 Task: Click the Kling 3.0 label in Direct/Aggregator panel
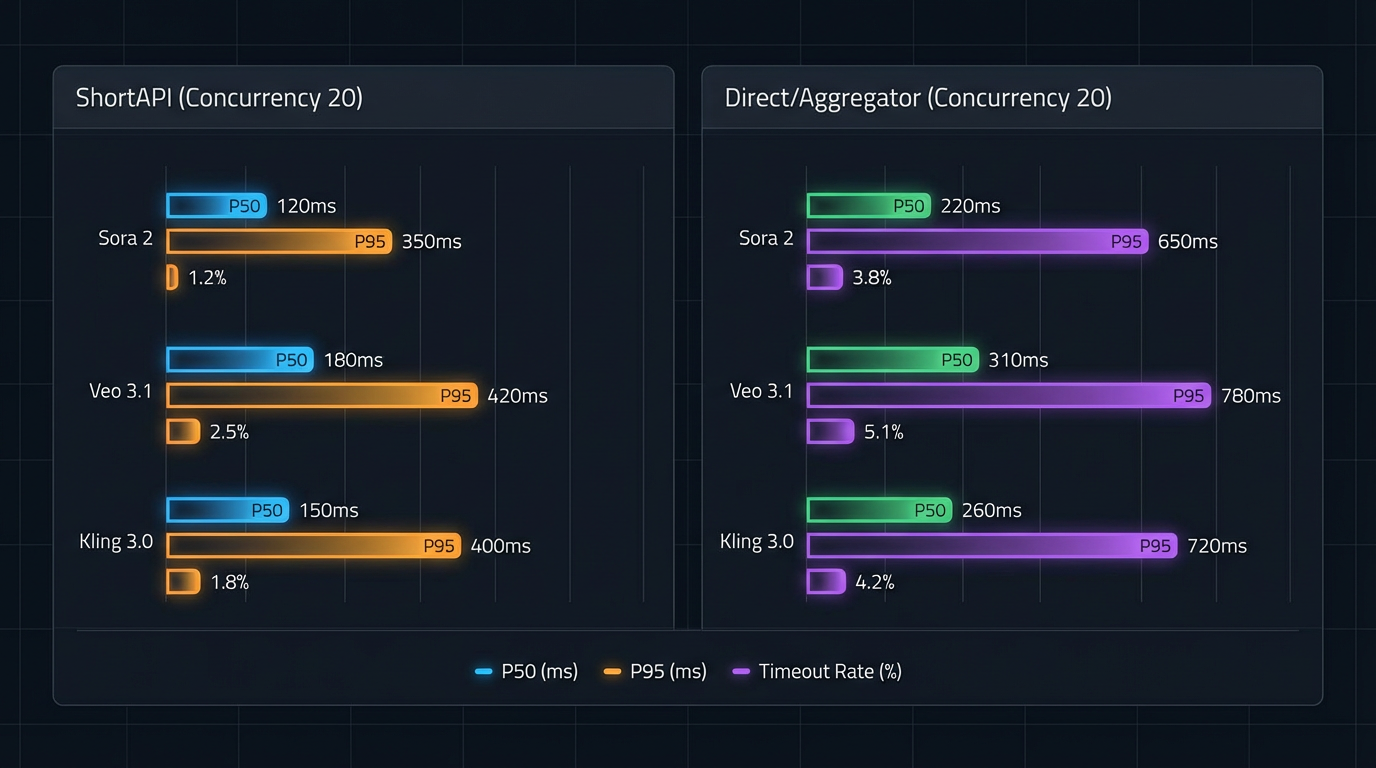tap(757, 542)
